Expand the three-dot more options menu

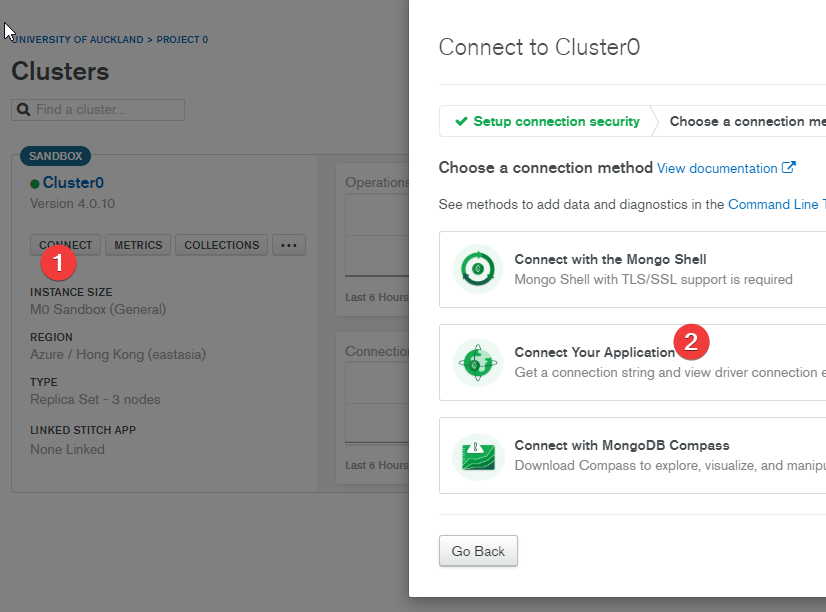coord(289,245)
